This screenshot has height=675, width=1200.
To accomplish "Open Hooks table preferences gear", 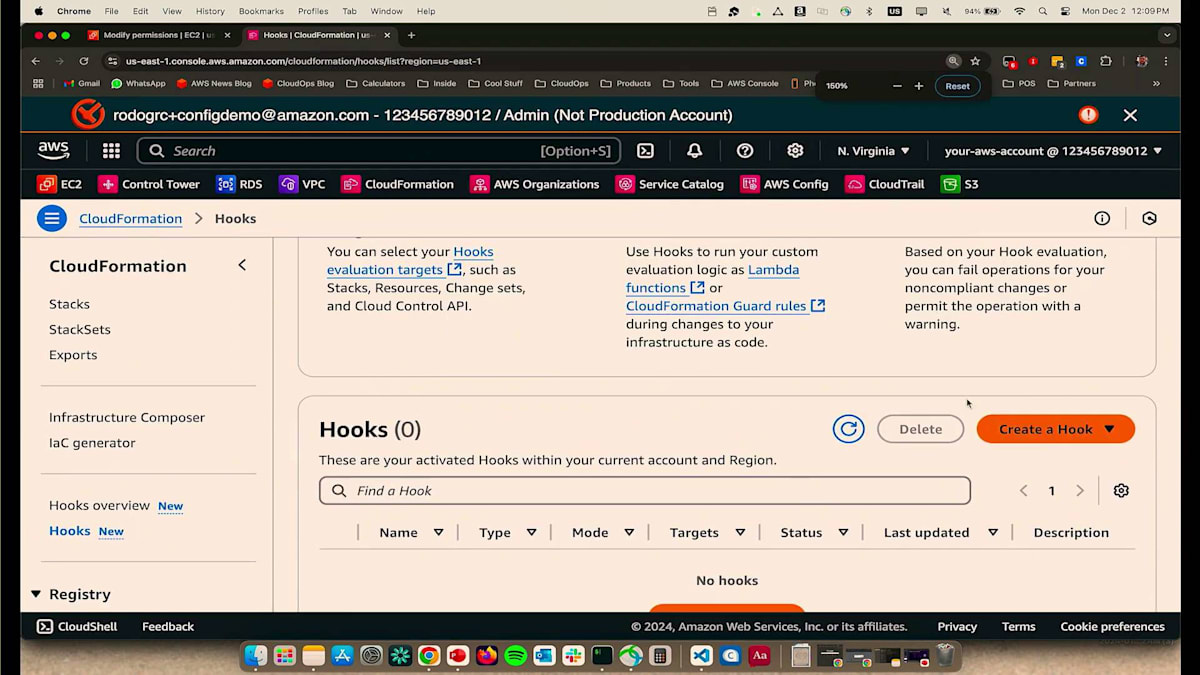I will (1121, 491).
